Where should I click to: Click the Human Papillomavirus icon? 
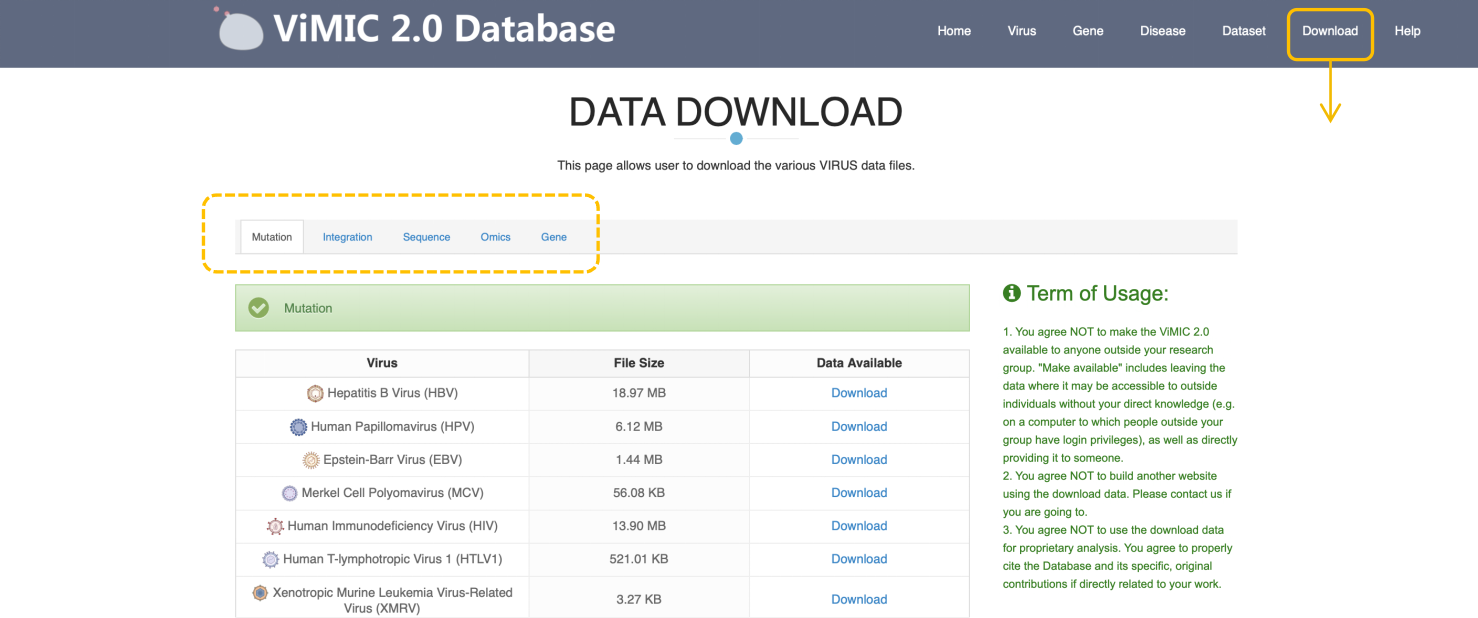tap(298, 427)
